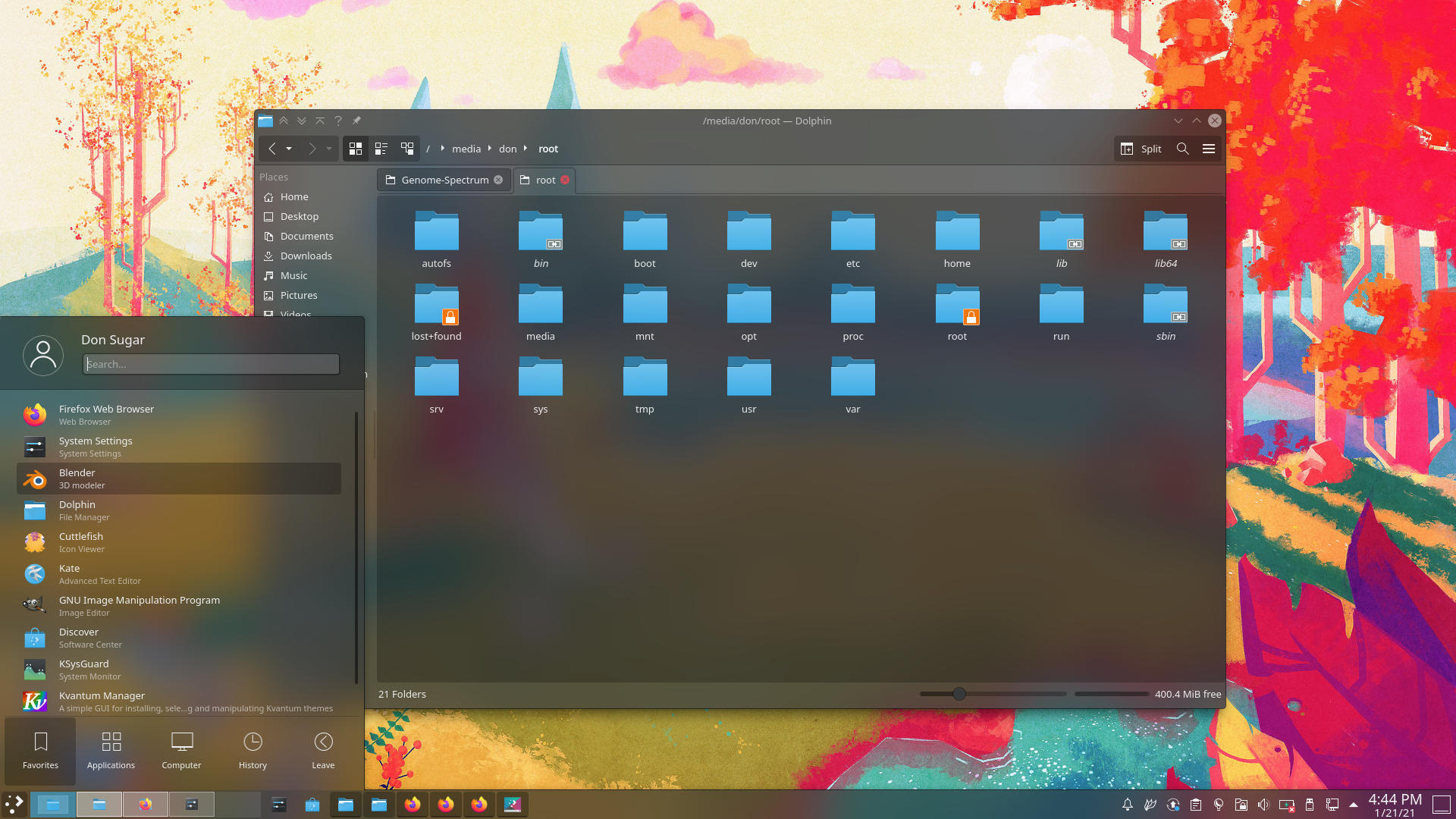
Task: Switch Dolphin to Icons view mode
Action: [355, 149]
